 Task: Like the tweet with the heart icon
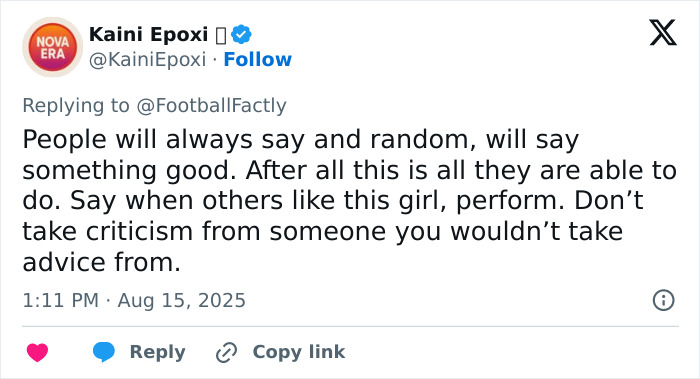tap(38, 352)
